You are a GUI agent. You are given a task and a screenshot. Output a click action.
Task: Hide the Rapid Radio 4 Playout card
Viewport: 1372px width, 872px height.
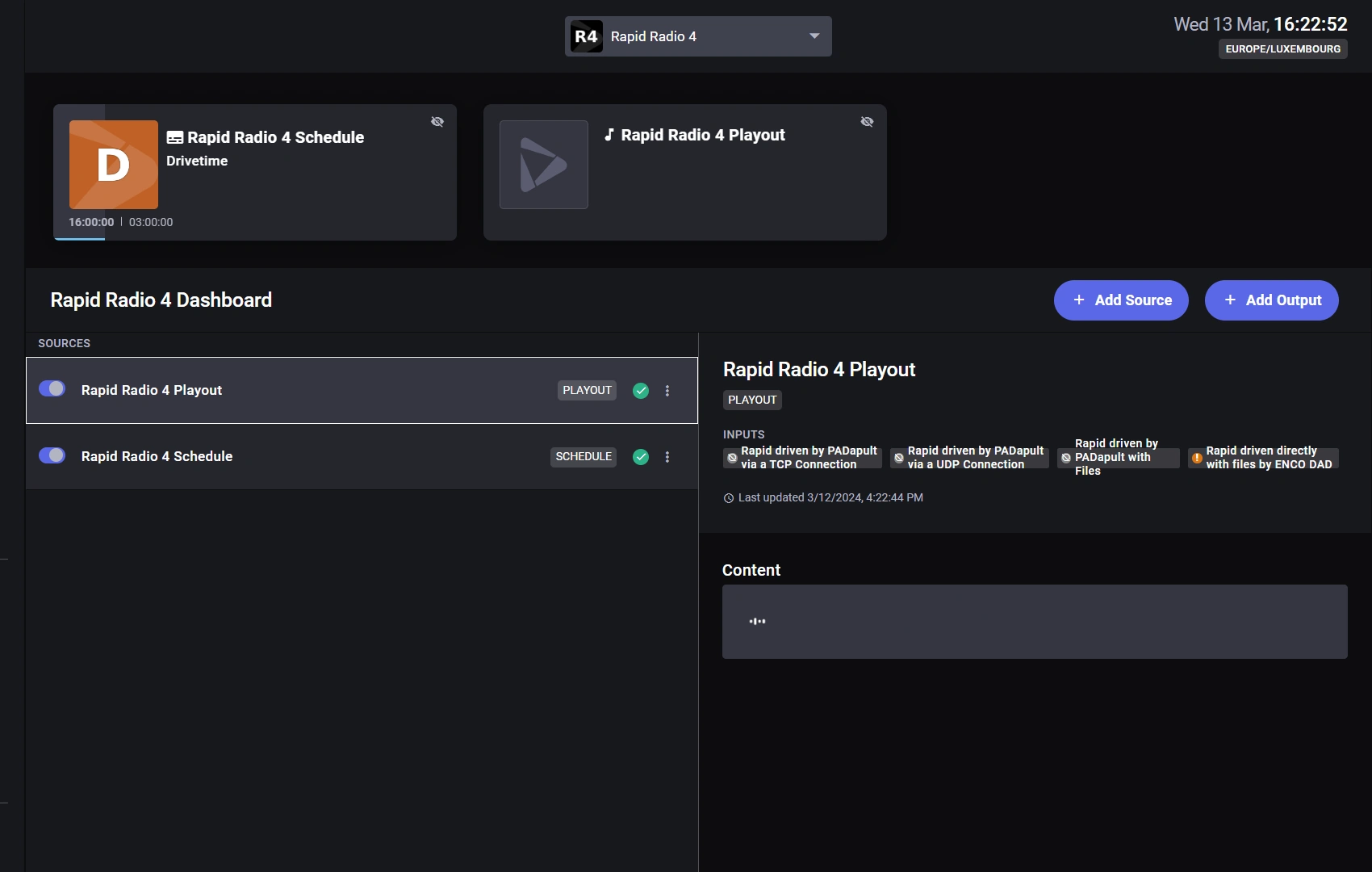(868, 122)
